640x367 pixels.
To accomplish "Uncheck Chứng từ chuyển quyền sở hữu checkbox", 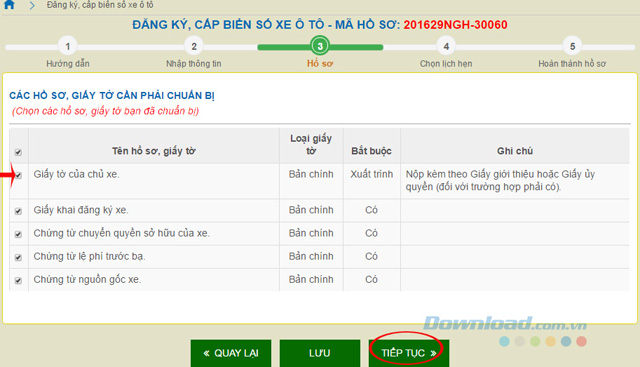I will coord(18,234).
